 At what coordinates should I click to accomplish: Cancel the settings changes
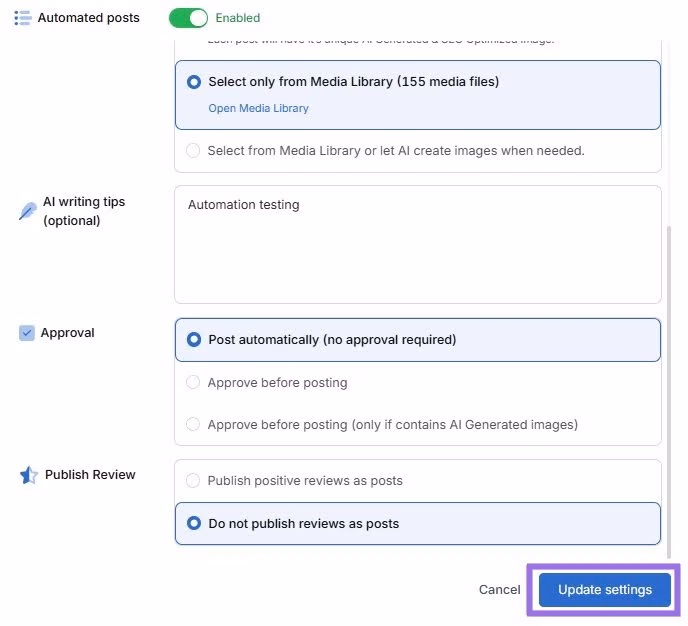499,590
